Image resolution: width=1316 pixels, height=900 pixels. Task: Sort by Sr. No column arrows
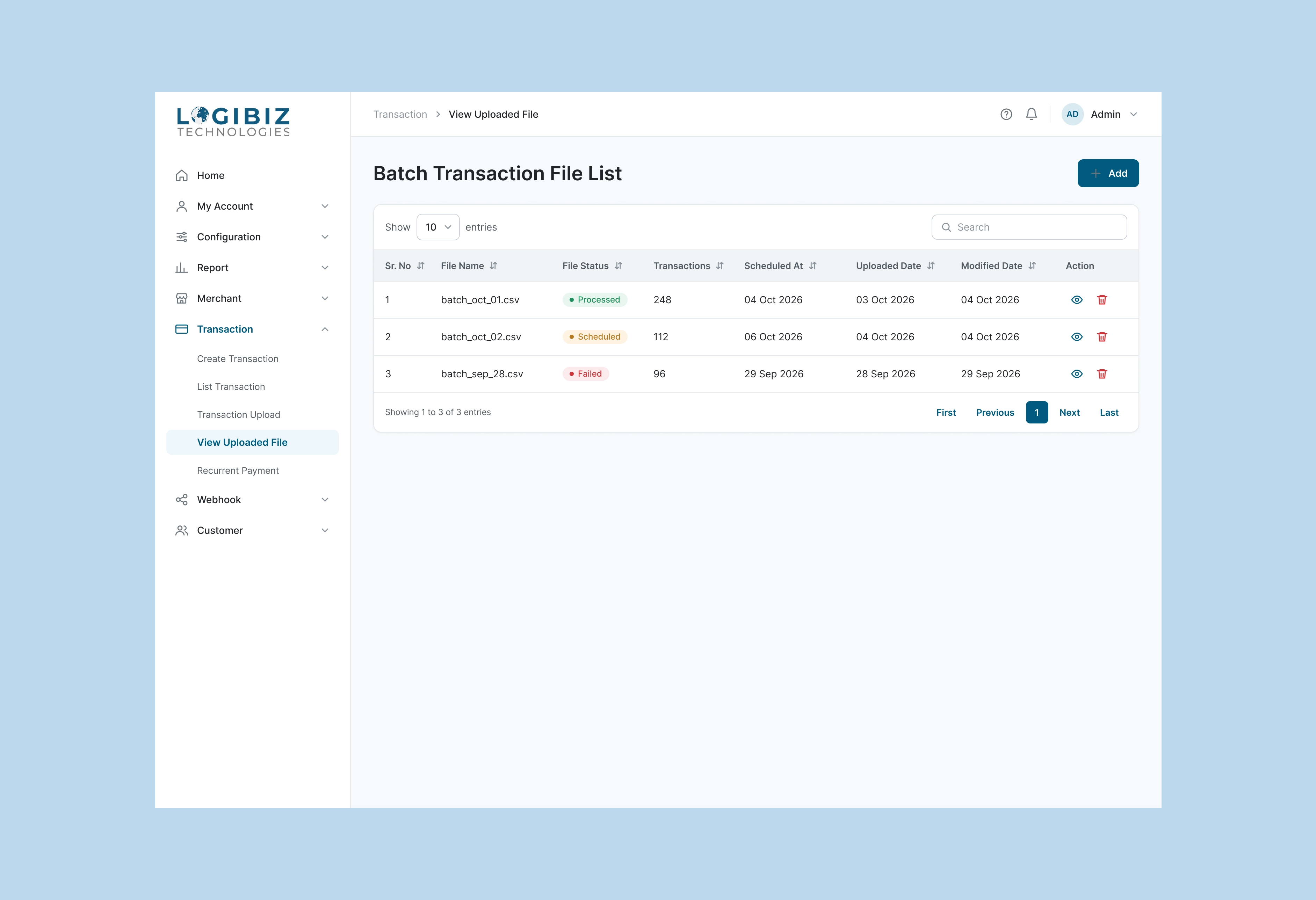421,266
